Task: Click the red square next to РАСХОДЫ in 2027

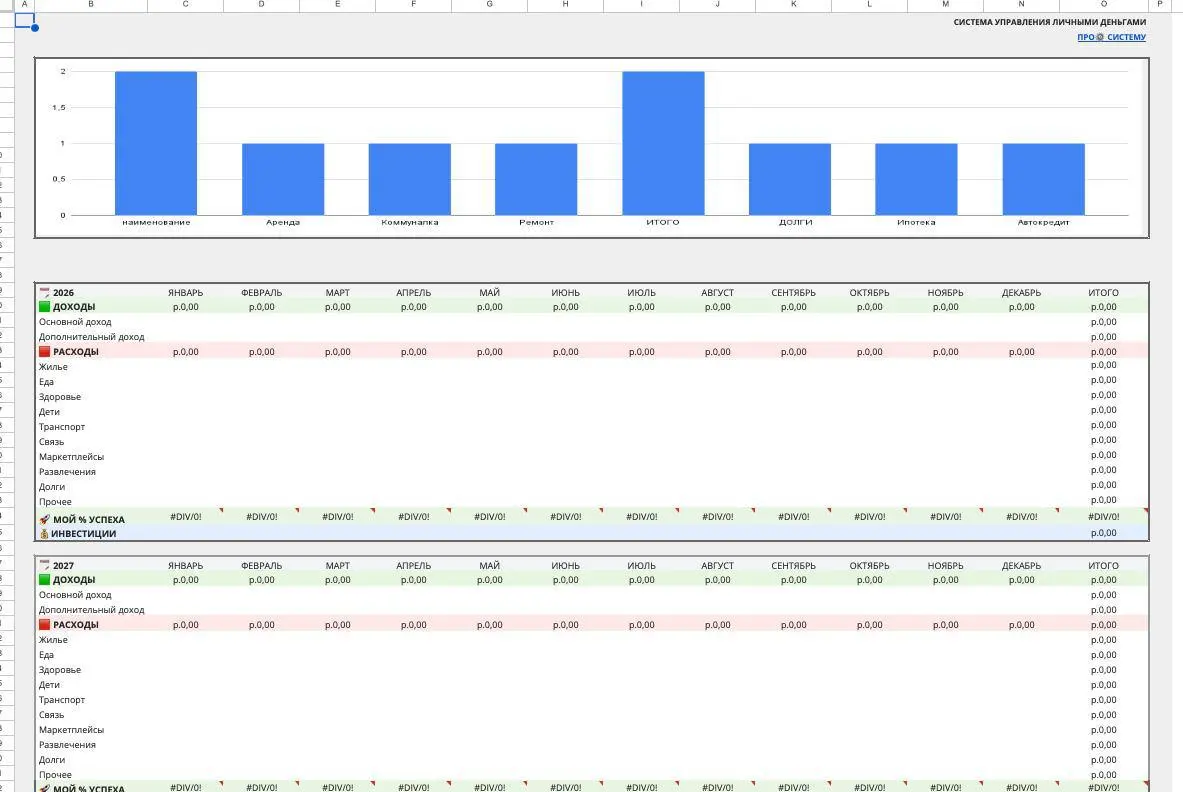Action: (45, 625)
